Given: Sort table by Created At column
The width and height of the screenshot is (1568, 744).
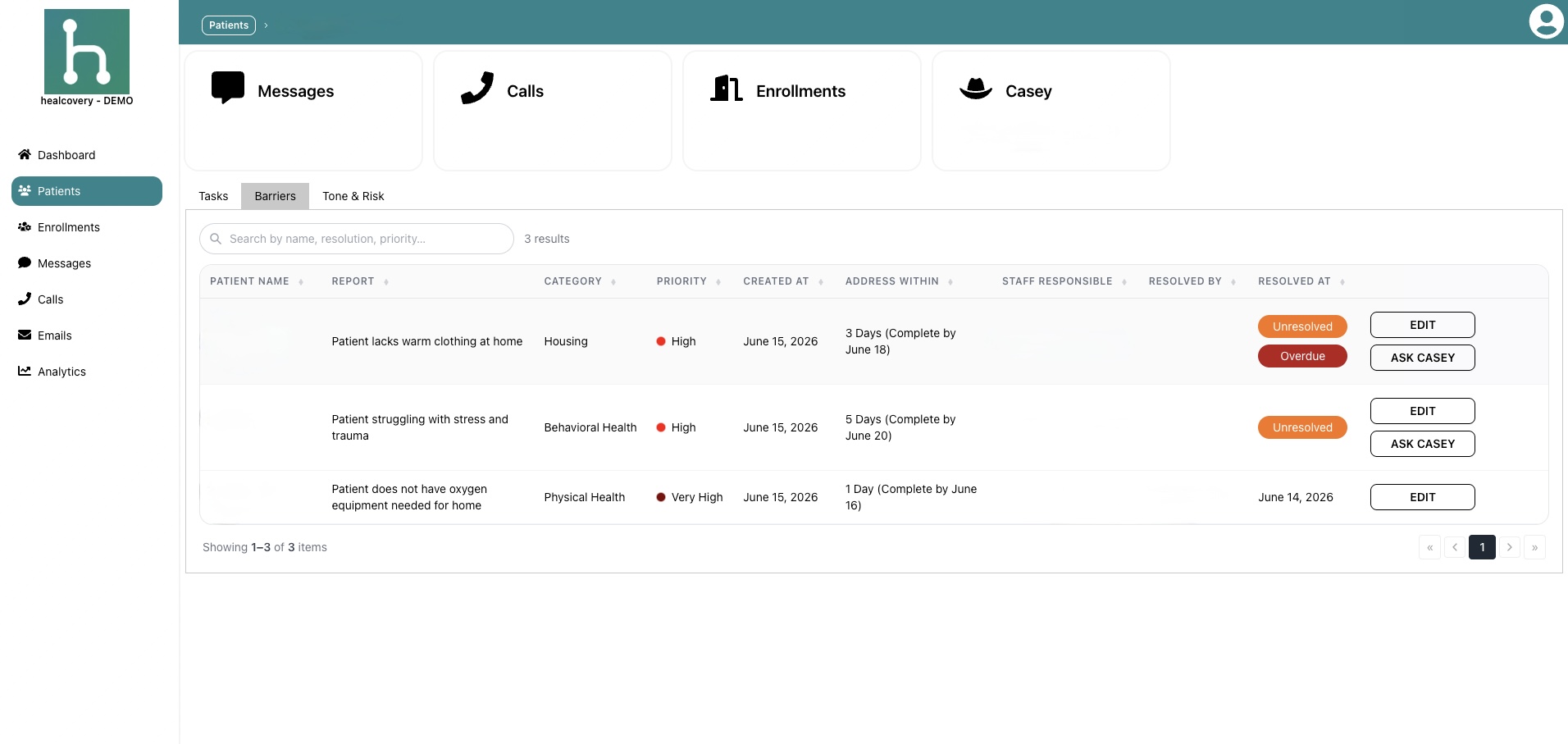Looking at the screenshot, I should point(783,281).
